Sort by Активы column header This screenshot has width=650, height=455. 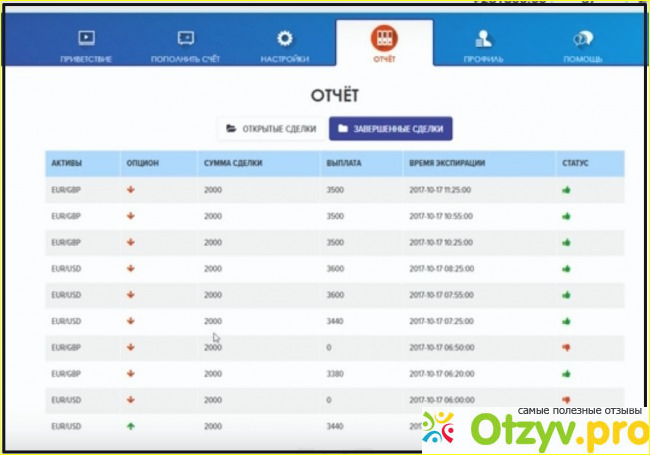pos(65,162)
